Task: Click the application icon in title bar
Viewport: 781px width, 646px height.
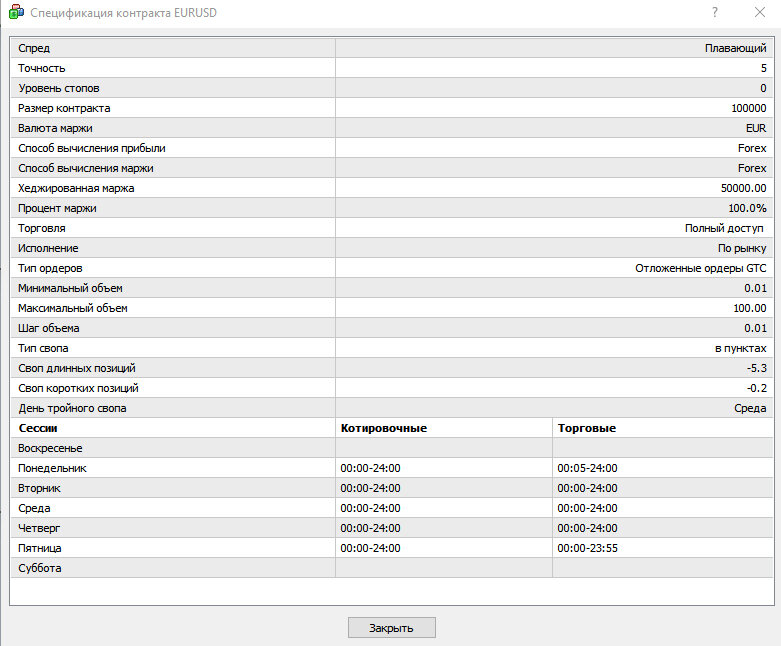Action: pyautogui.click(x=16, y=12)
